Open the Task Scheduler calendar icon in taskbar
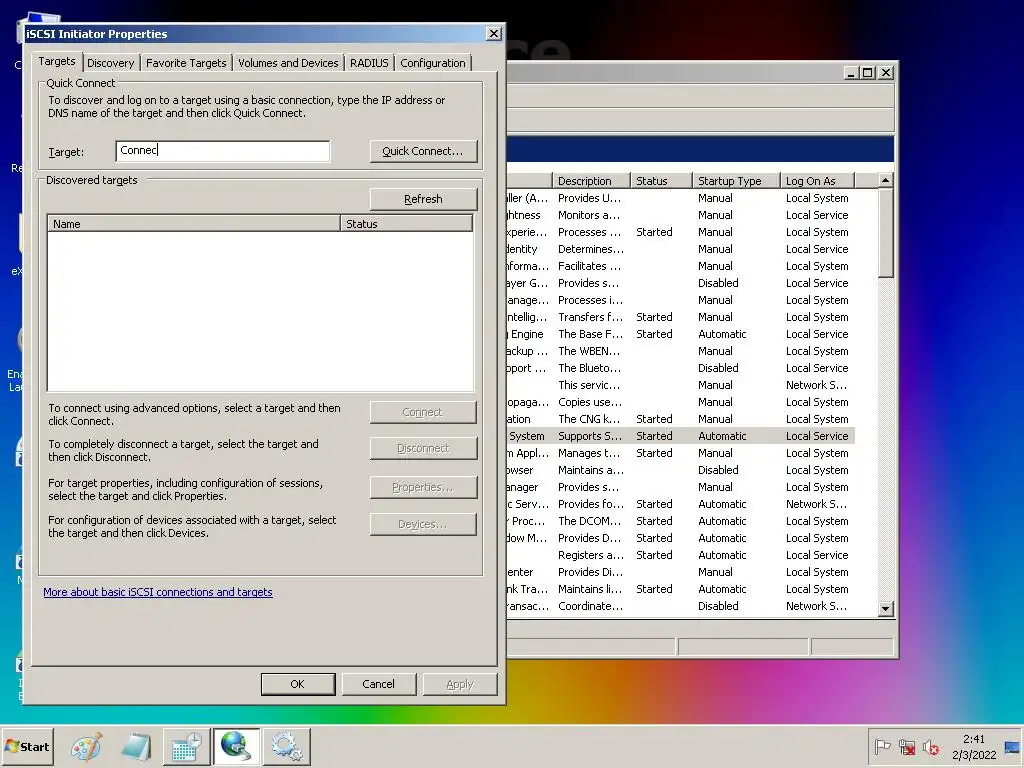The height and width of the screenshot is (768, 1024). [x=186, y=746]
